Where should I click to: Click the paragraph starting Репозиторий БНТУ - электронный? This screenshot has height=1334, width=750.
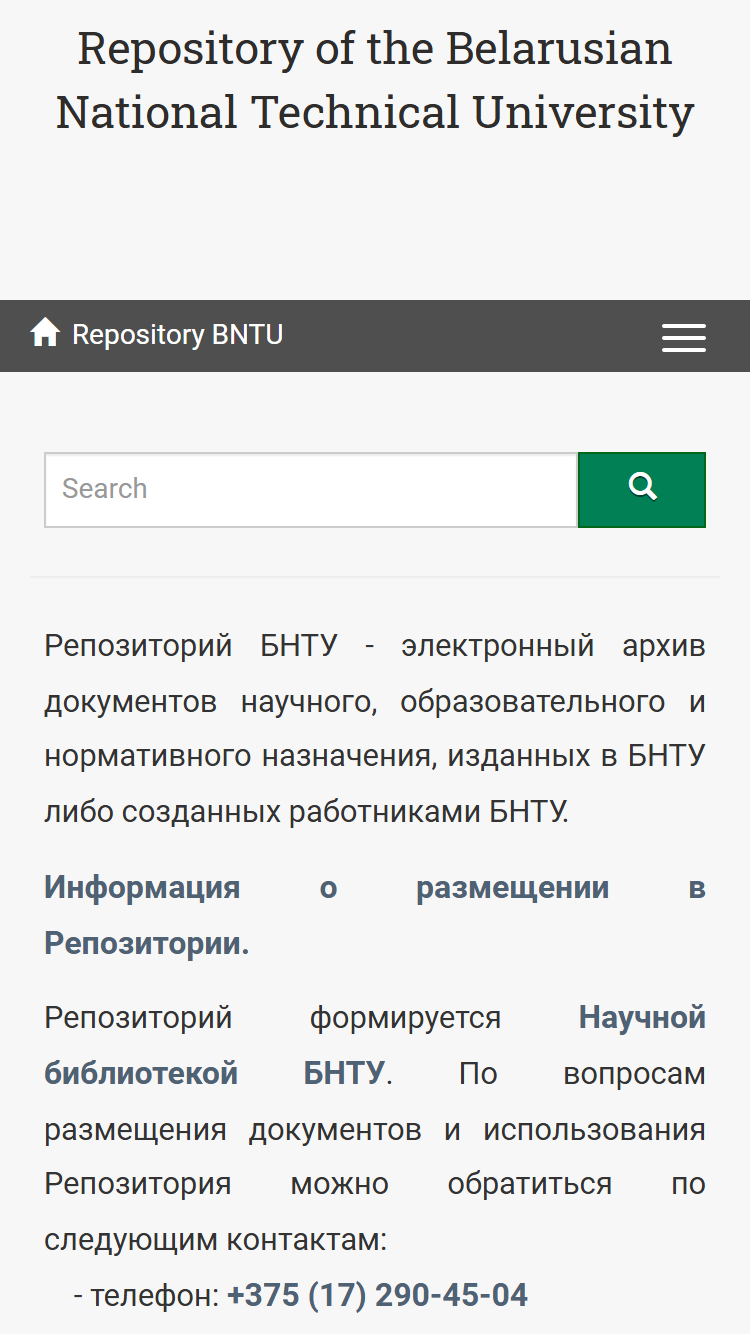tap(375, 729)
